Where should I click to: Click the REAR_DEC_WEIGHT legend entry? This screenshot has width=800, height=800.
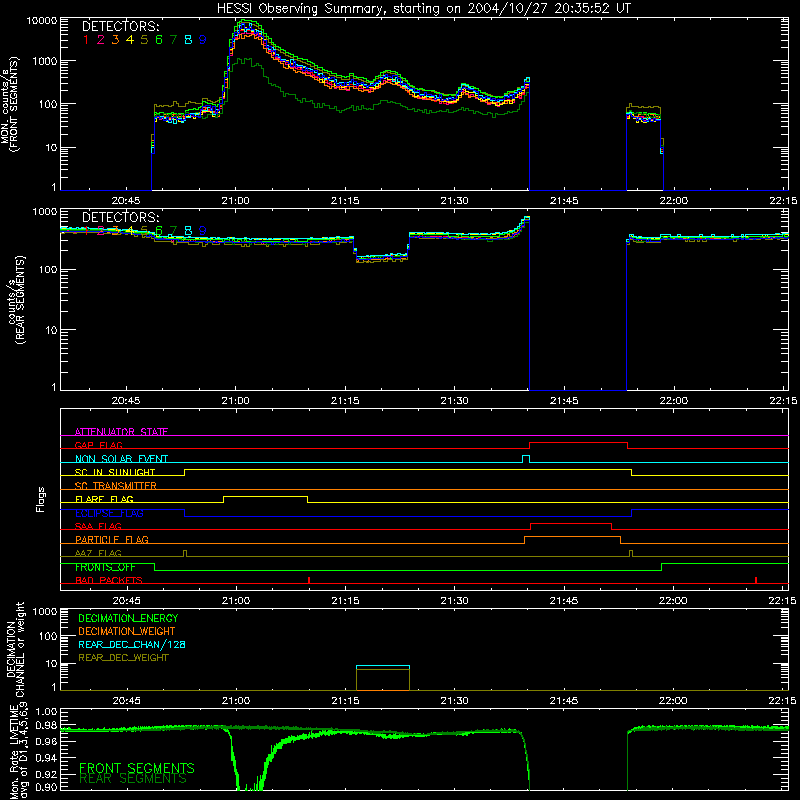(x=123, y=658)
